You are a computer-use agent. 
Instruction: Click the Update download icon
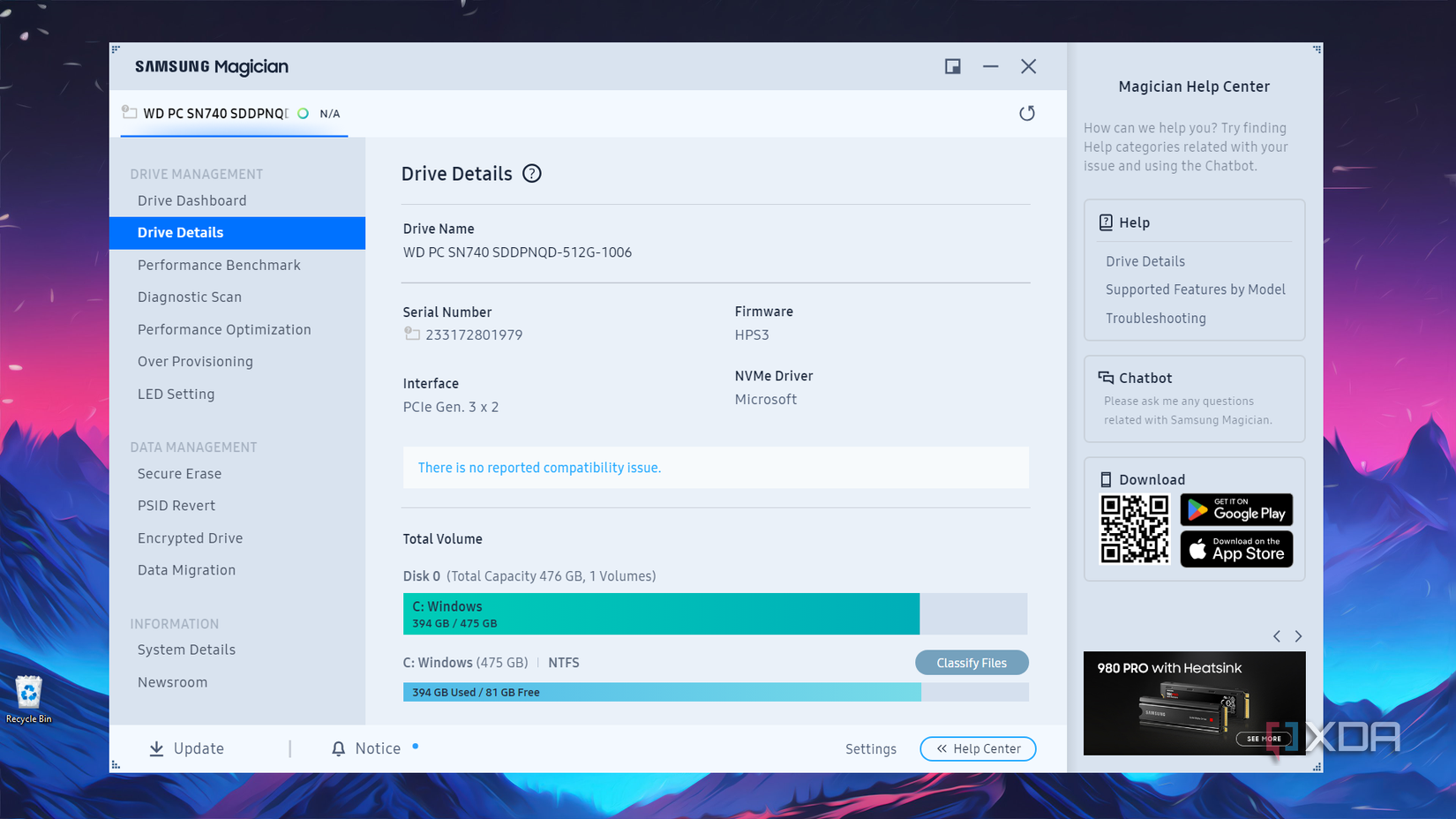click(x=156, y=748)
